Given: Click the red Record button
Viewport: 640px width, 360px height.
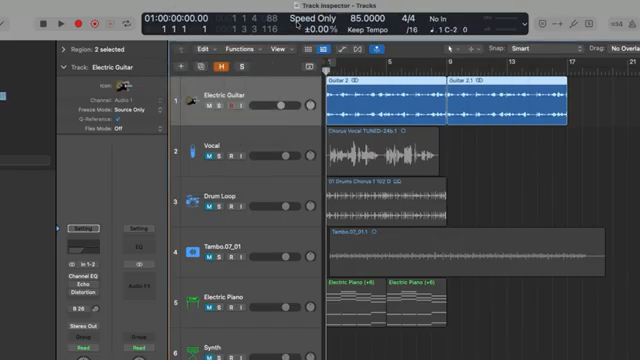Looking at the screenshot, I should pos(78,24).
